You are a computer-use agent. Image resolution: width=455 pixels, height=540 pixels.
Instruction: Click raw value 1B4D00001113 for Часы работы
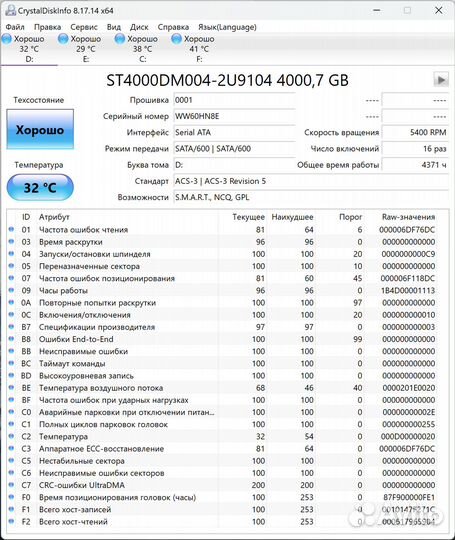(408, 290)
